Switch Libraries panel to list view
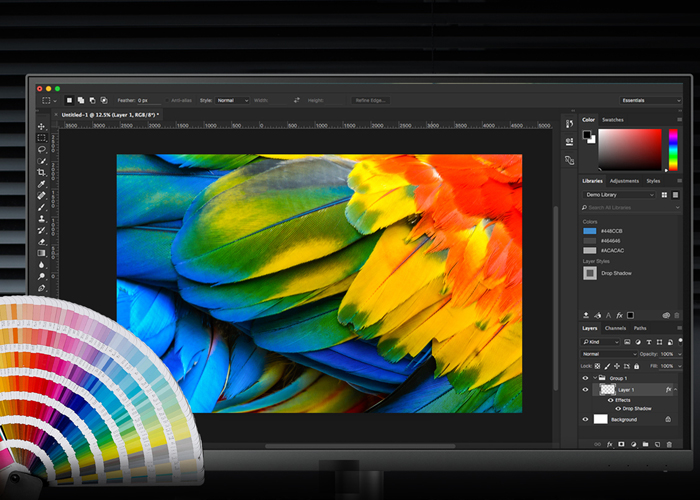 [675, 195]
